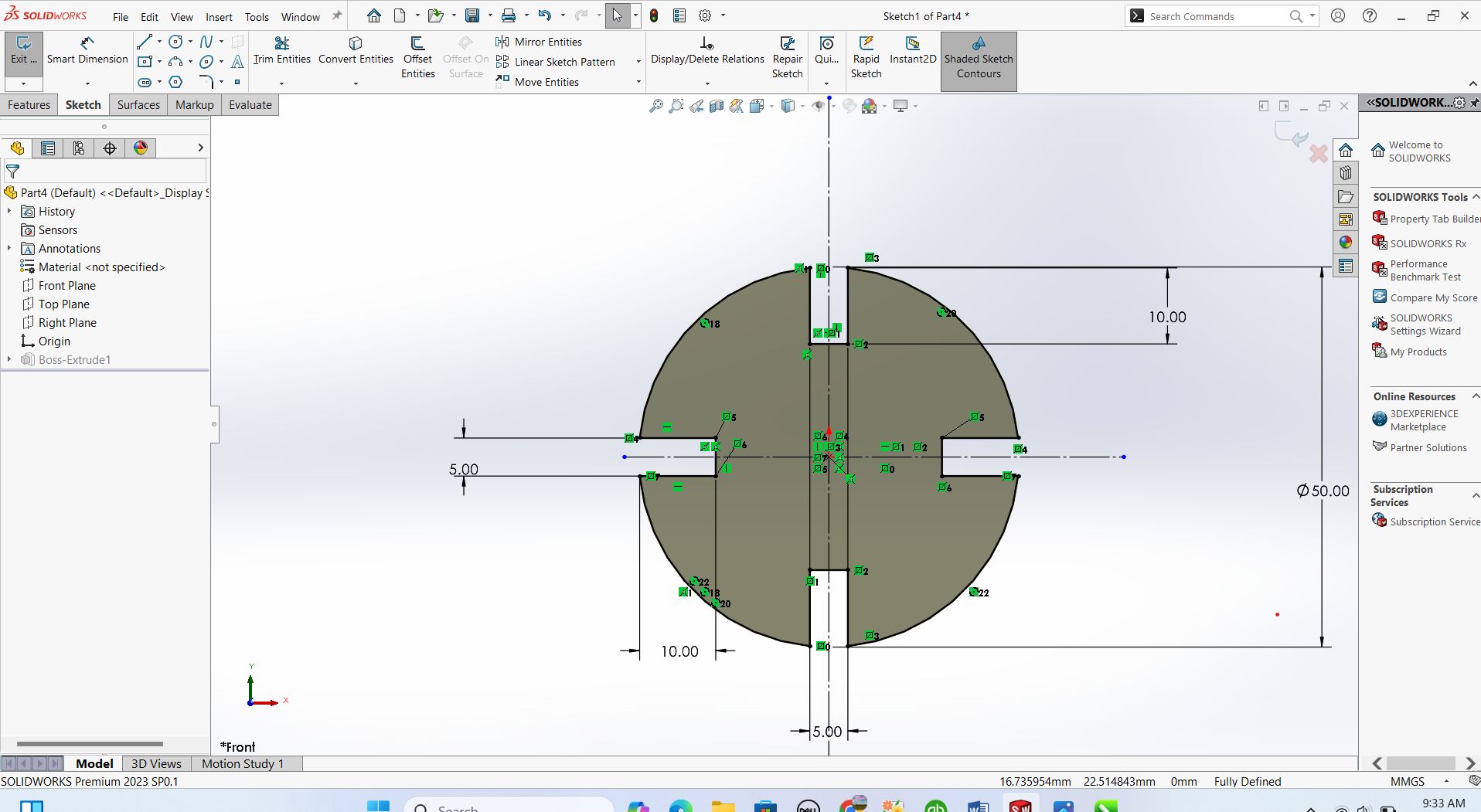Select Front Plane in the feature tree
1481x812 pixels.
point(66,285)
